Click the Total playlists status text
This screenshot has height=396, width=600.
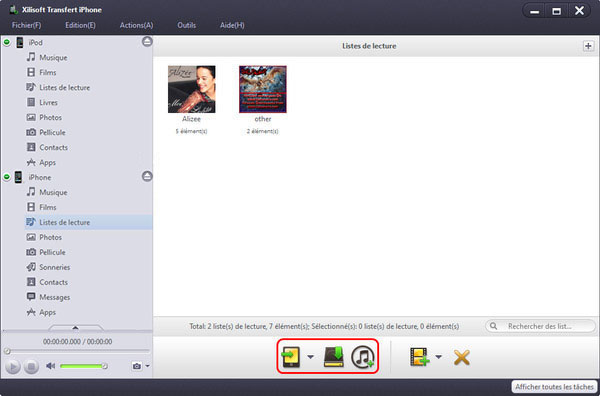(x=324, y=326)
